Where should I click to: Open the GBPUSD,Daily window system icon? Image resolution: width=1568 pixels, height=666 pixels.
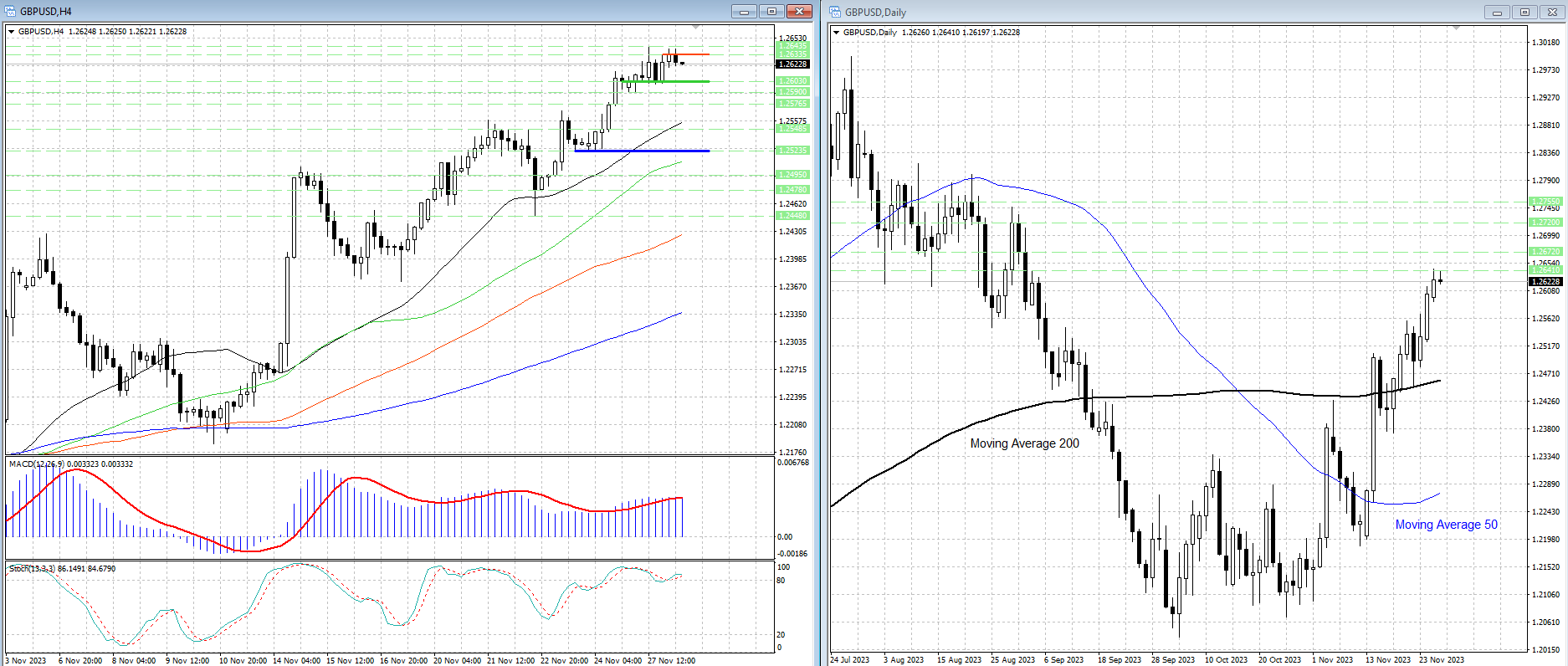click(x=835, y=12)
